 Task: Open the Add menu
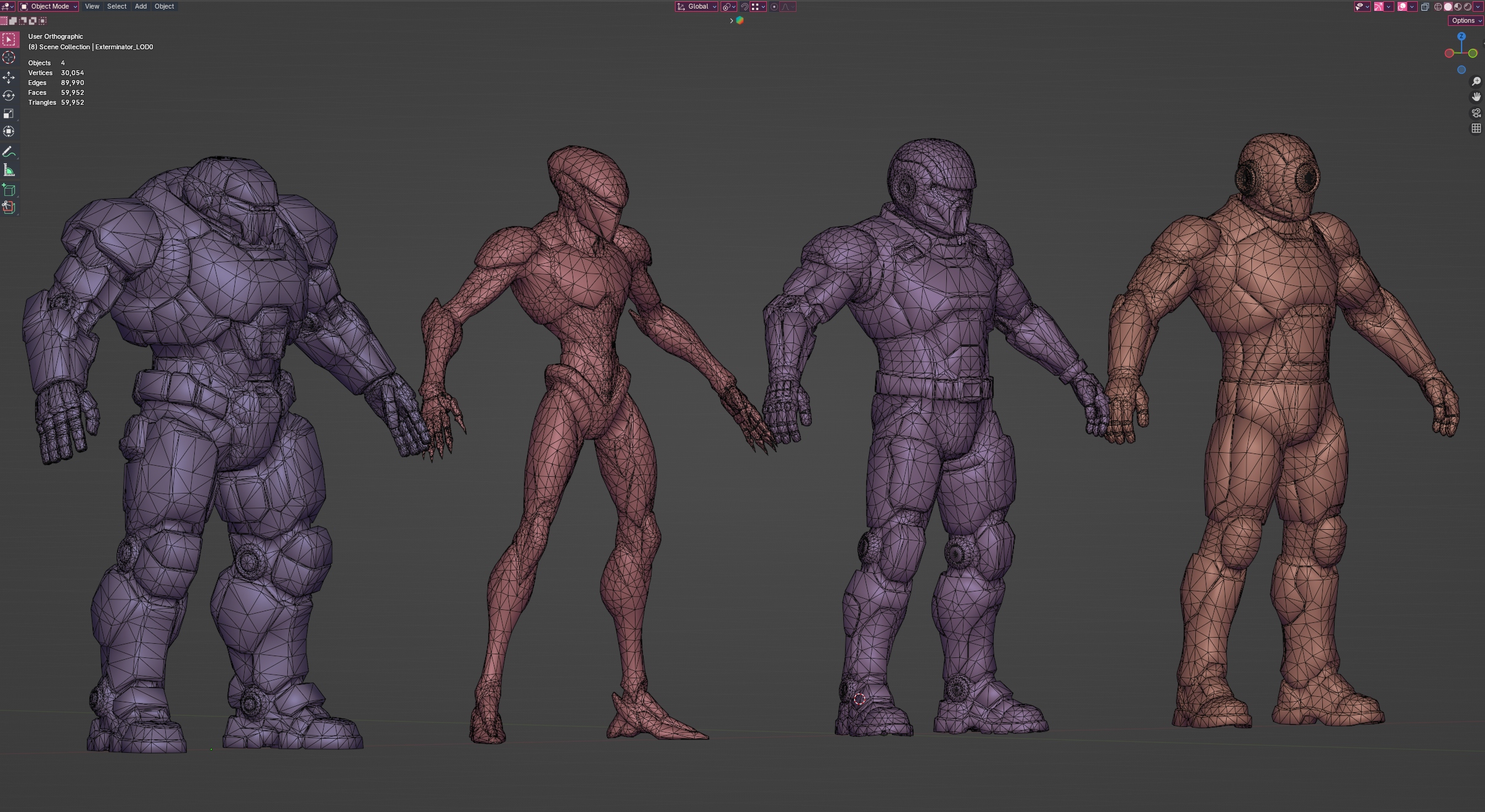pos(141,7)
